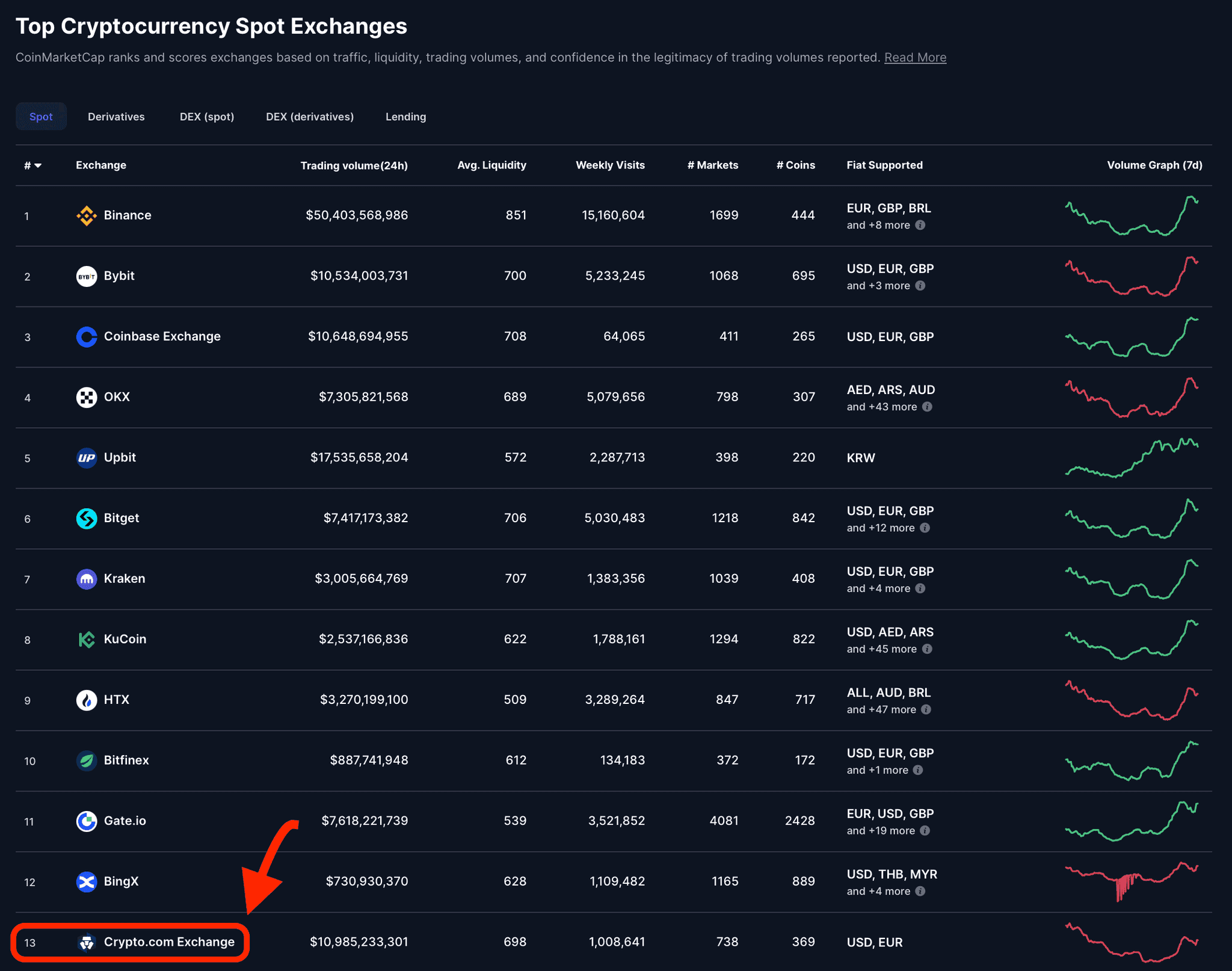Click the Coinbase Exchange logo icon
Screen dimensions: 1232x971
87,337
